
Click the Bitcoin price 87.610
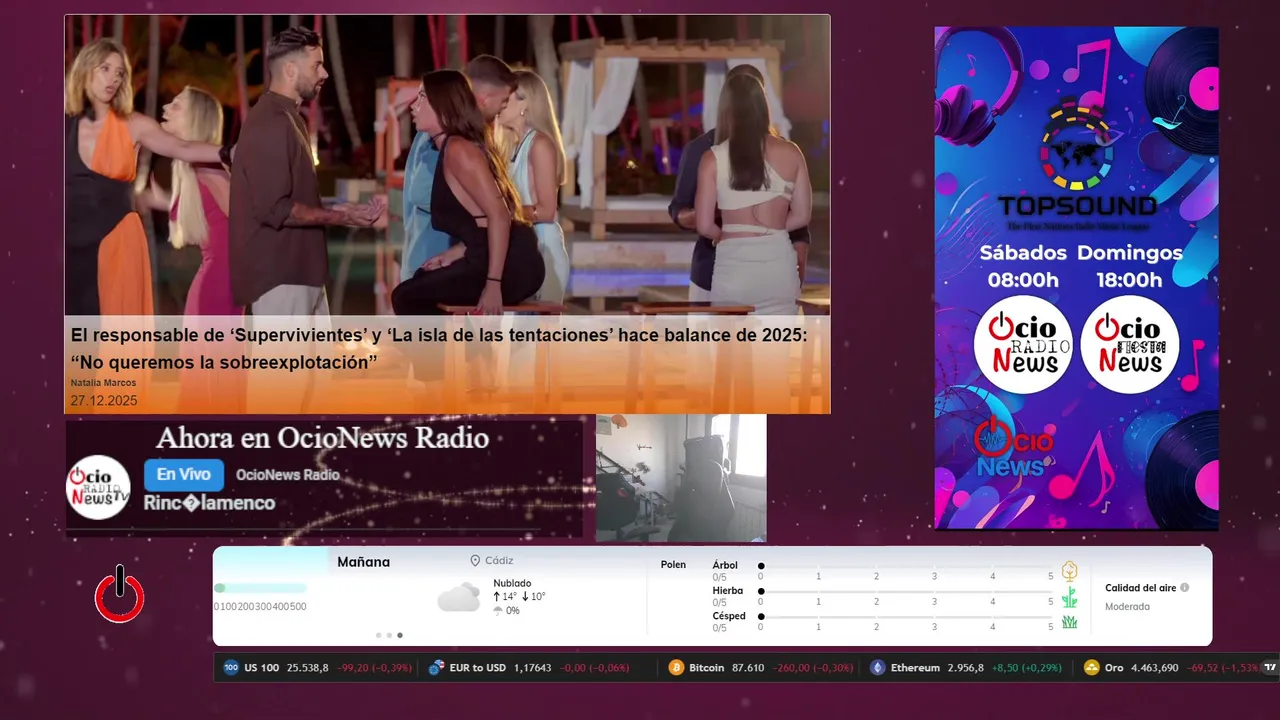coord(748,667)
